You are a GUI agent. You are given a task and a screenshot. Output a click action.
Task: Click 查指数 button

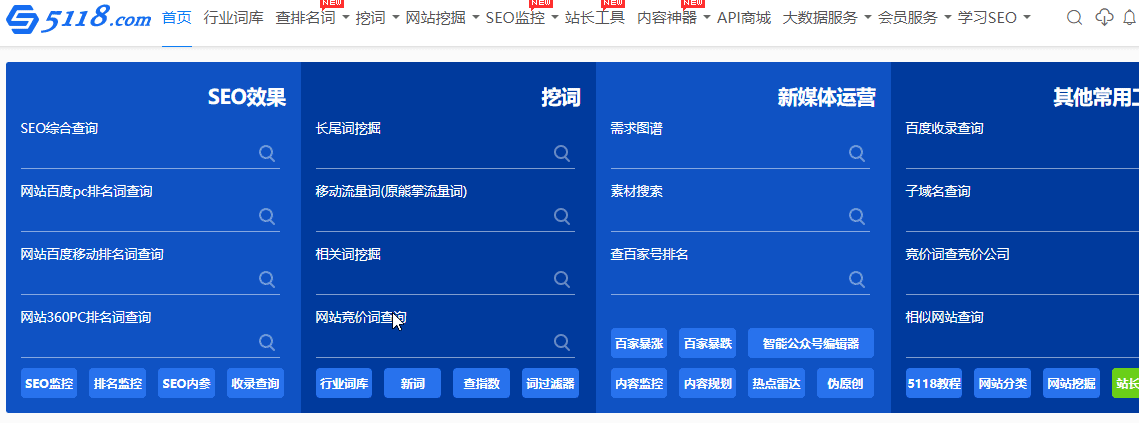[482, 383]
